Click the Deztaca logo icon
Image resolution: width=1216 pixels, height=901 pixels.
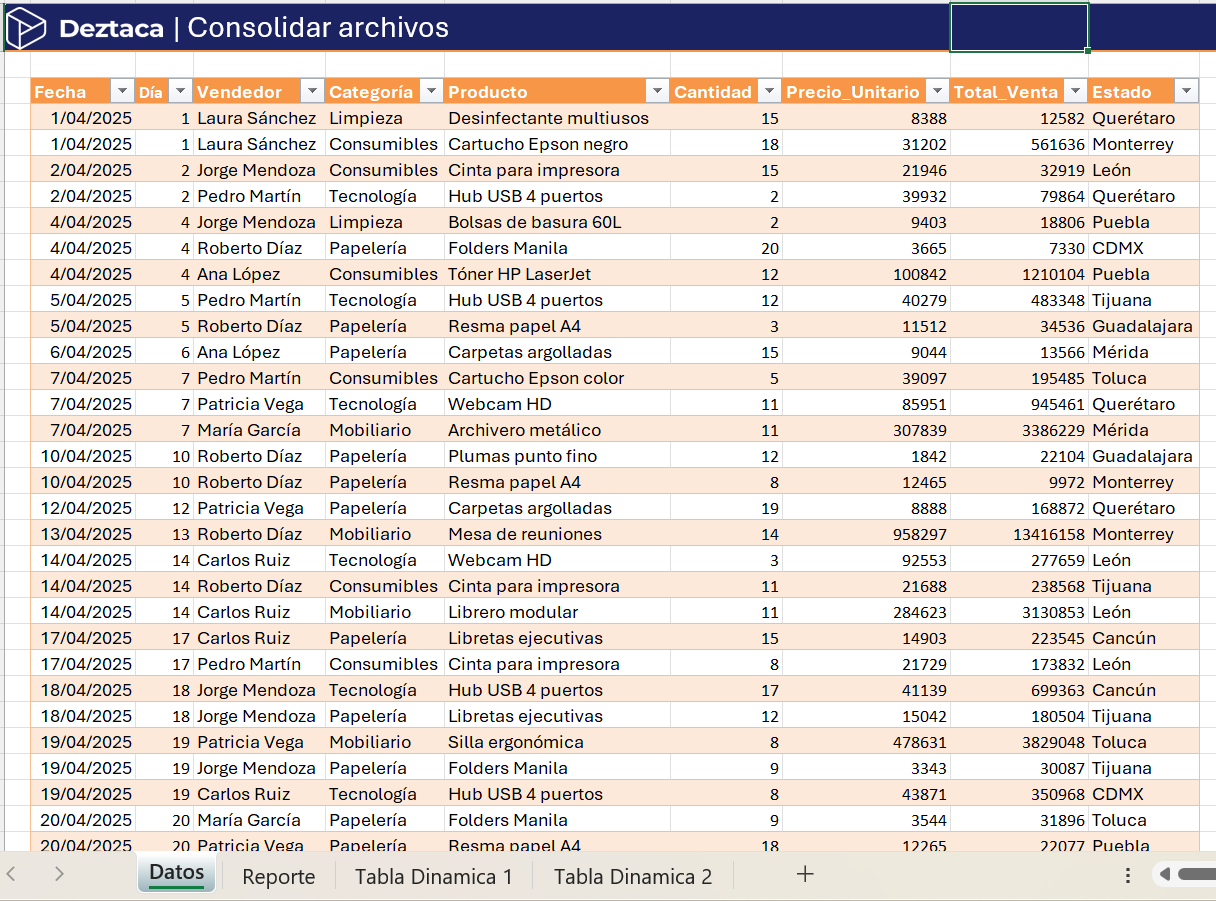26,28
